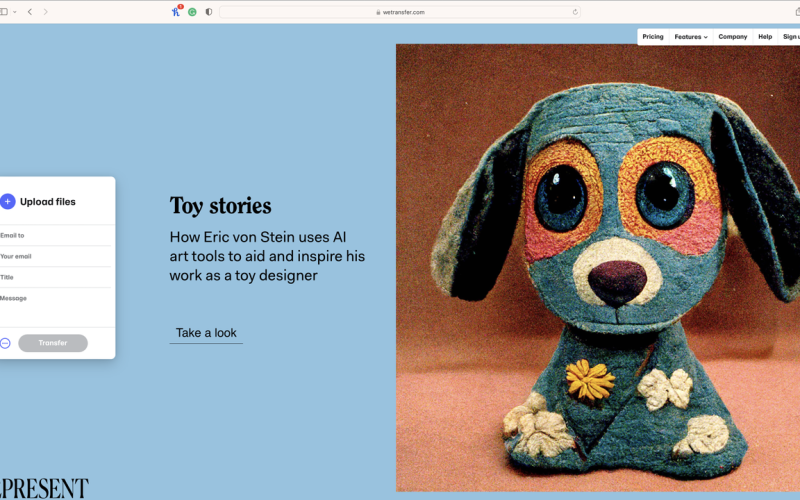800x500 pixels.
Task: Click the Eric von Stein description text
Action: 267,256
